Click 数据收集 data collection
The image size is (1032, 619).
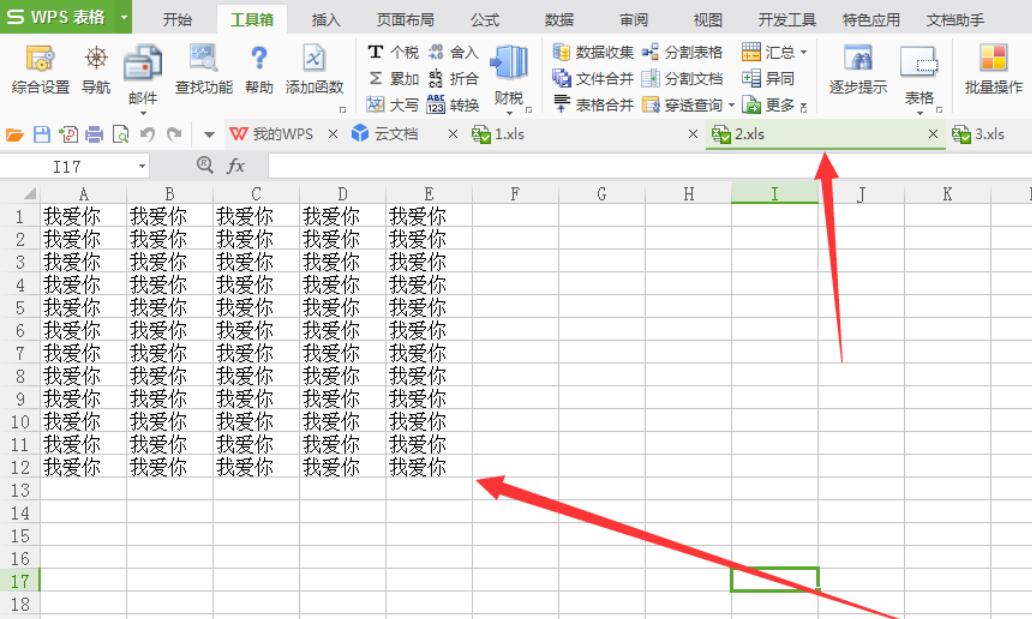[593, 52]
